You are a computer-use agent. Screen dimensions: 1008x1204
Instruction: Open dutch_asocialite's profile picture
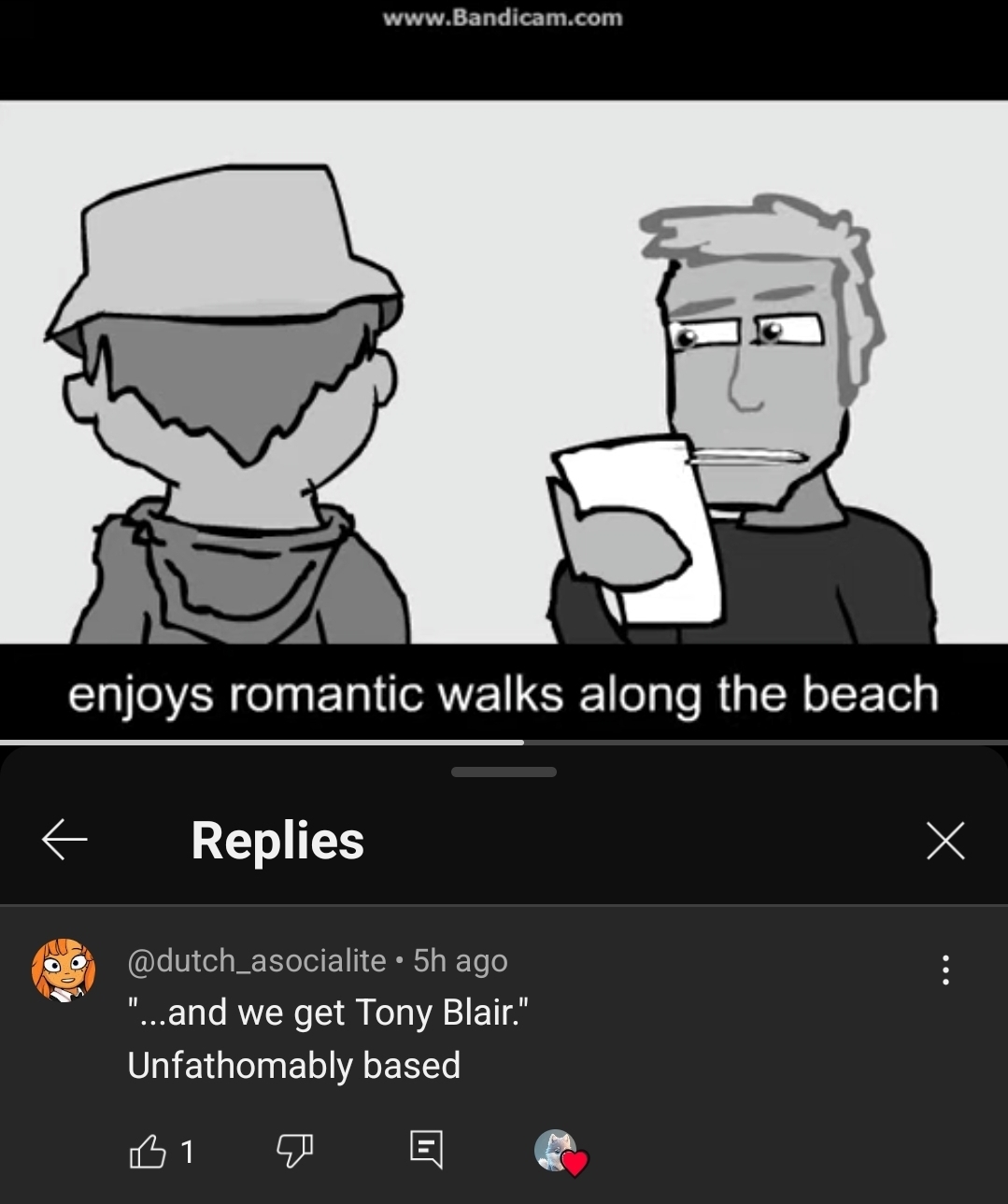click(x=64, y=970)
